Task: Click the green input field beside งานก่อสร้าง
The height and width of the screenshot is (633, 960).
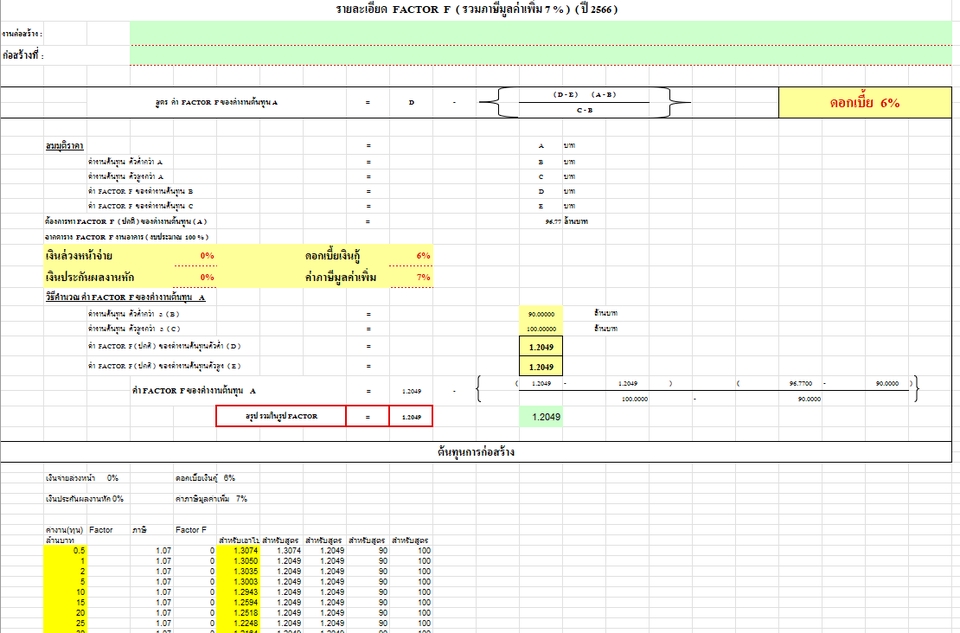Action: click(x=540, y=33)
